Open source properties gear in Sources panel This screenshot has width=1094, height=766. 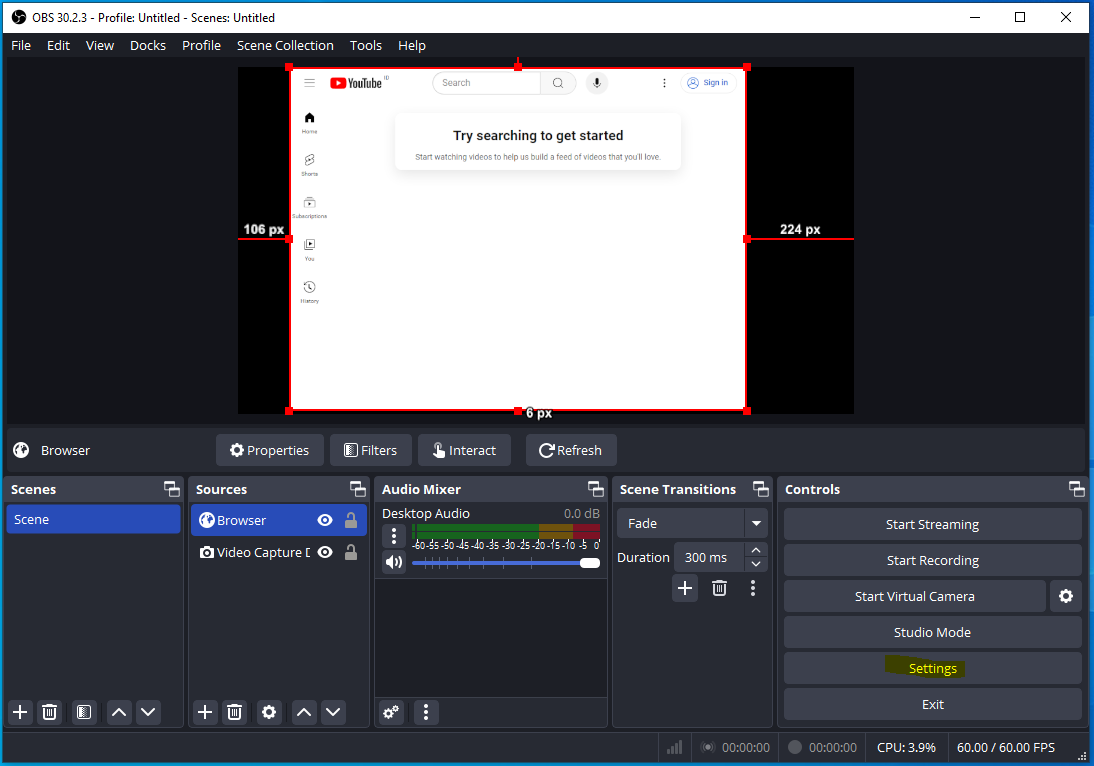click(269, 712)
